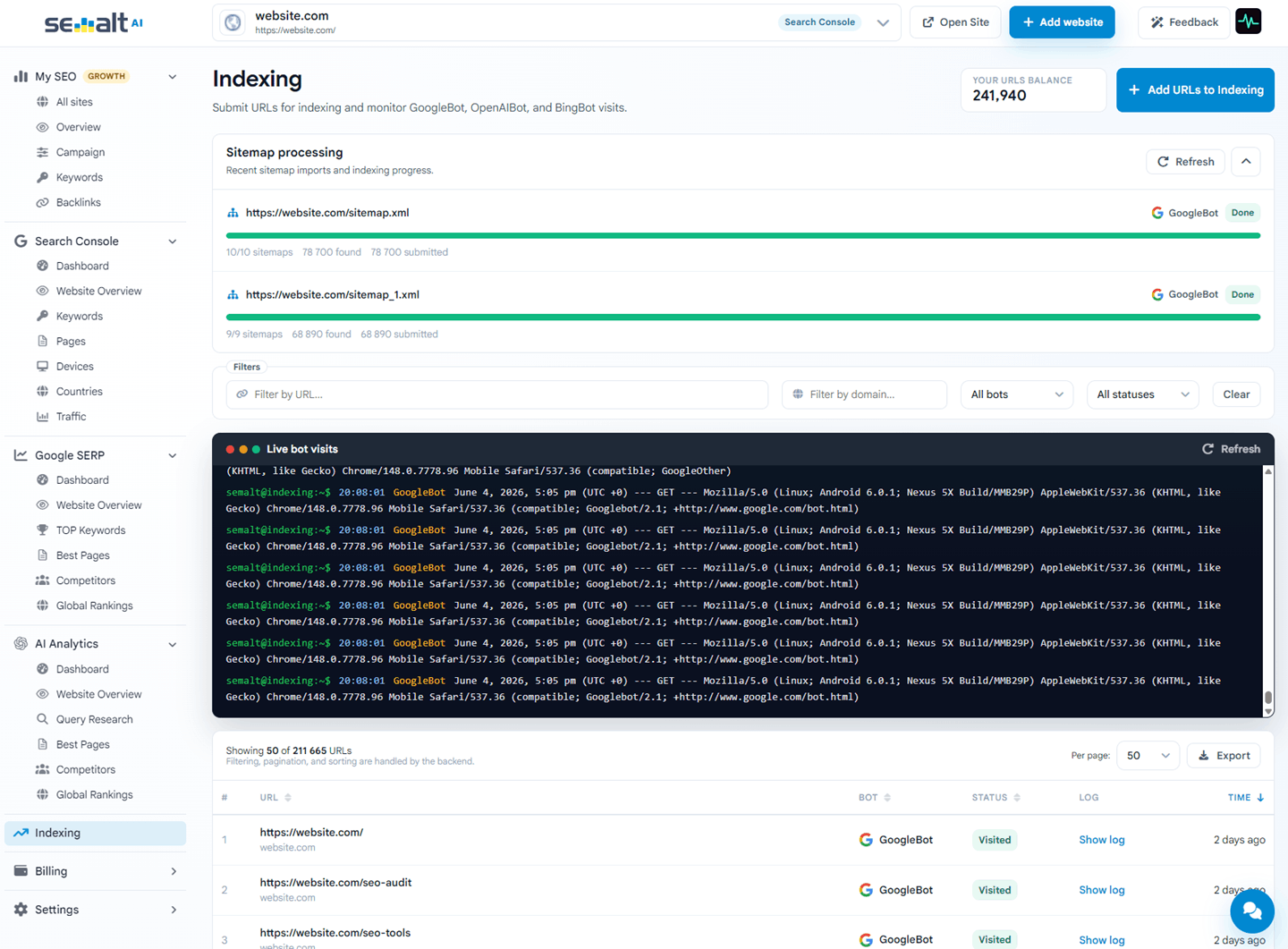
Task: Click the Open Site button
Action: coord(955,22)
